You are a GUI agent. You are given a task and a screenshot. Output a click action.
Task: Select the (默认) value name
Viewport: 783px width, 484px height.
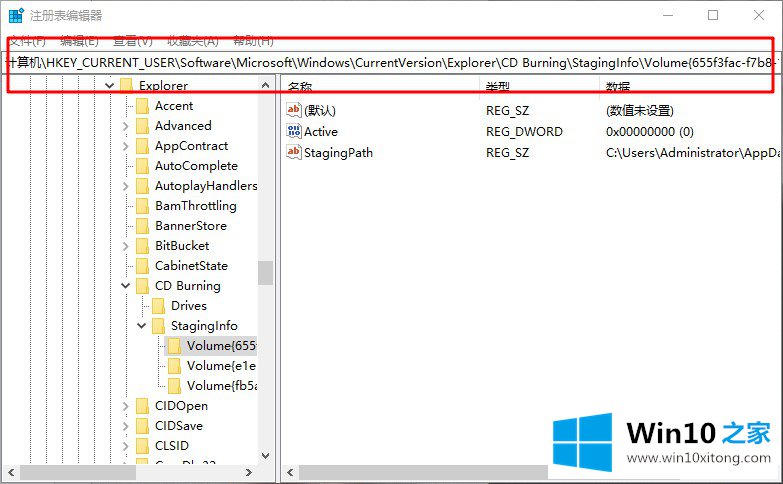point(320,110)
